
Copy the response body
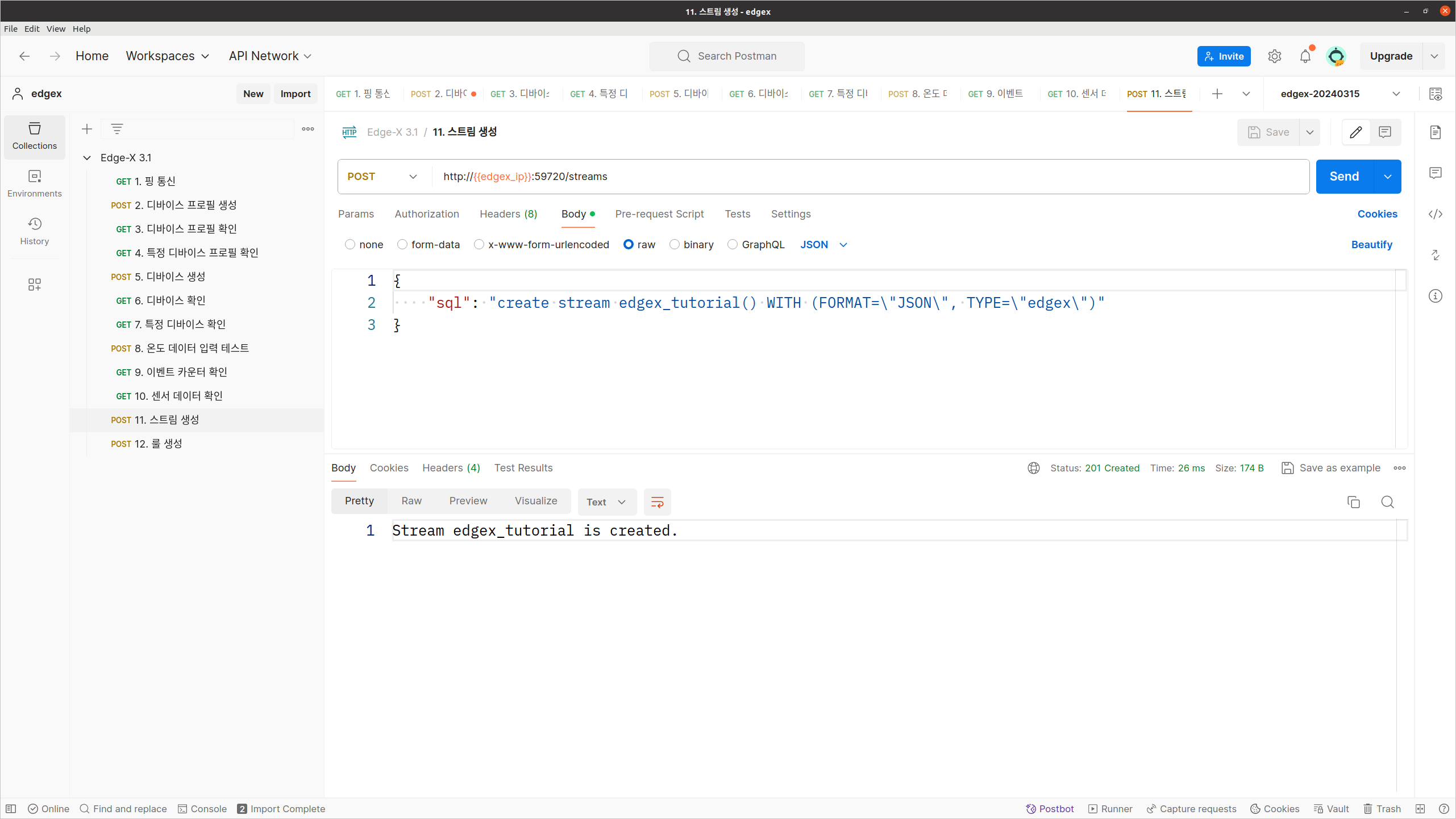tap(1354, 502)
